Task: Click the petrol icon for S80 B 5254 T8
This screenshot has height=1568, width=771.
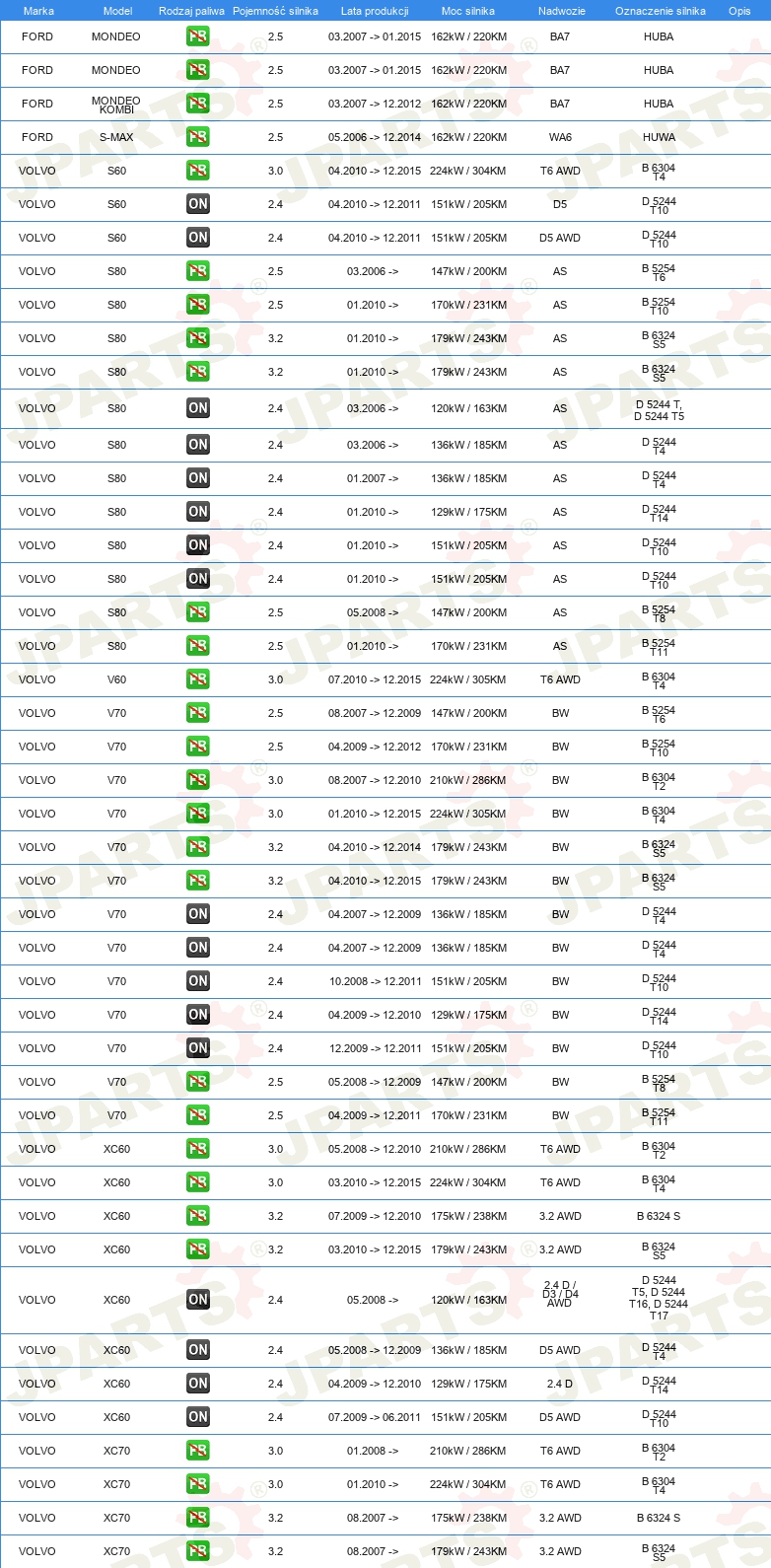Action: coord(198,612)
